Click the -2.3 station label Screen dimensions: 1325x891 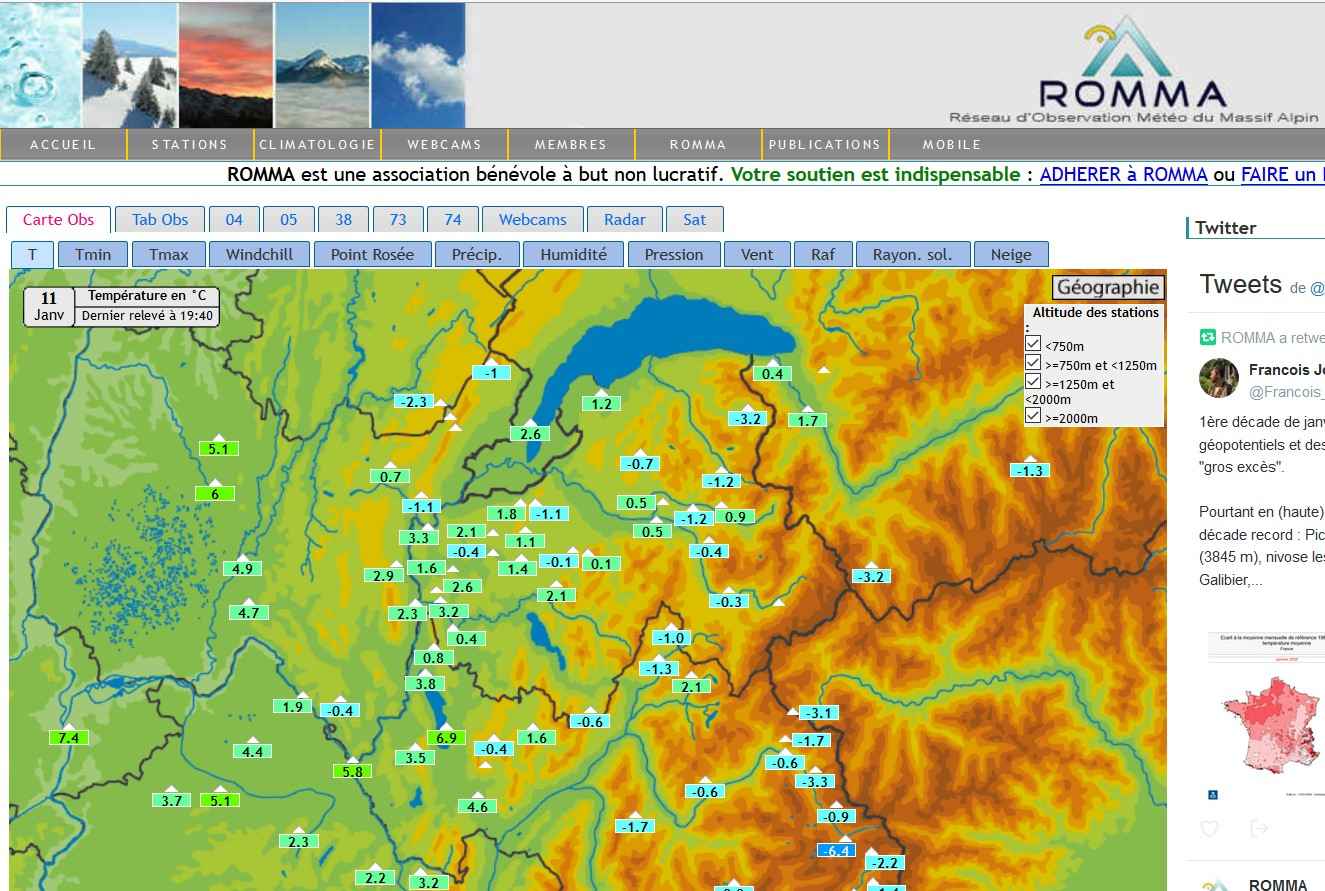[412, 401]
